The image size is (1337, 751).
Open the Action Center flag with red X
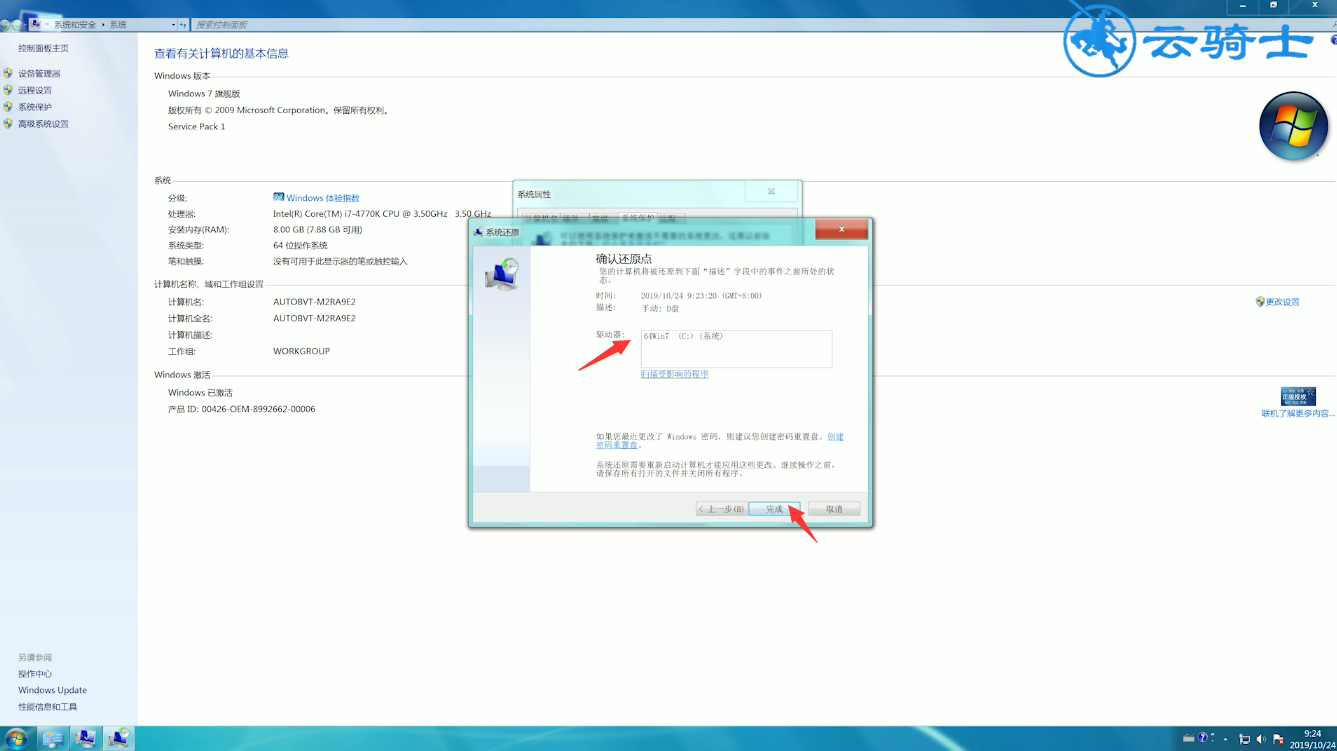[x=1278, y=739]
